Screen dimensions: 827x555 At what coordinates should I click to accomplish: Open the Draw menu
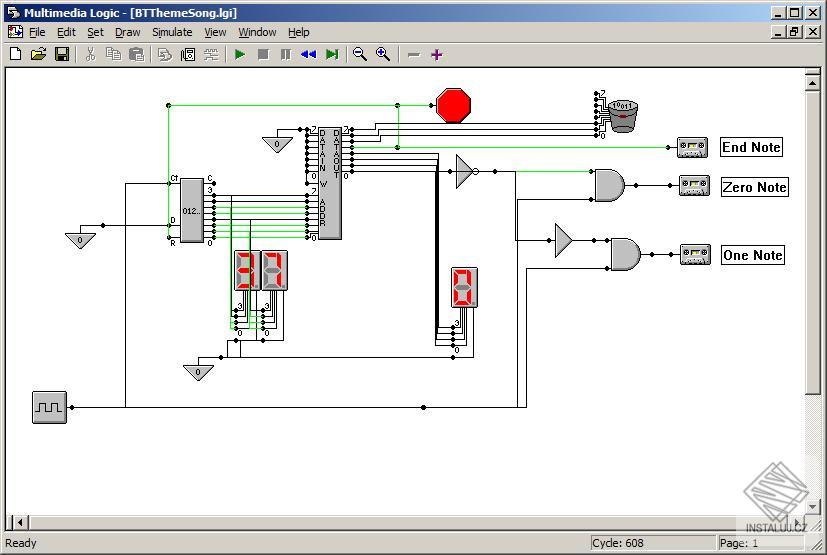pos(128,32)
